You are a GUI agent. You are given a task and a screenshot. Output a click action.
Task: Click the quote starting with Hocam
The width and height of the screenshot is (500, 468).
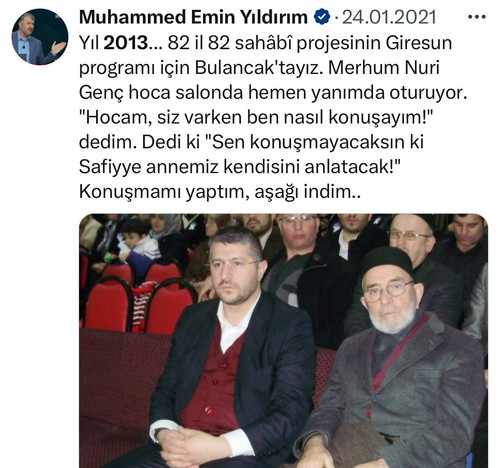256,117
